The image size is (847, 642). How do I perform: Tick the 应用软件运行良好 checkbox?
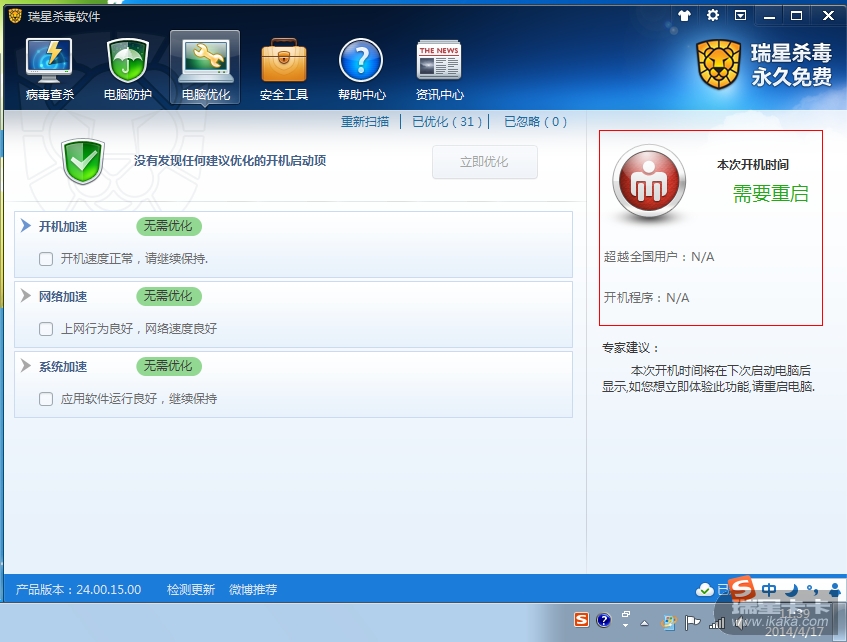(46, 399)
